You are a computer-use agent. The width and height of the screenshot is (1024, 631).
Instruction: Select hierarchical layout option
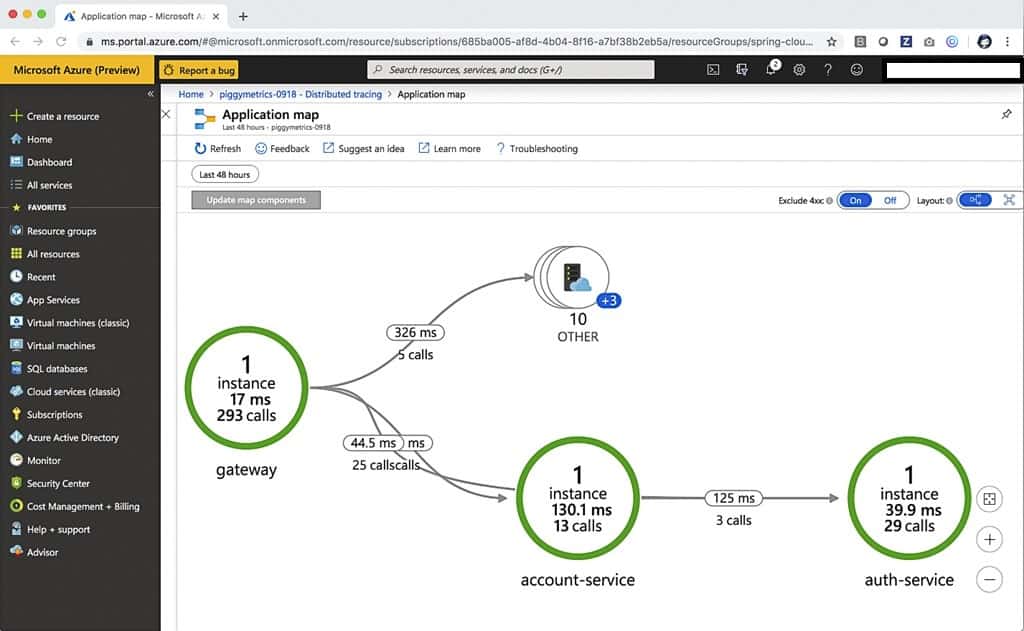(x=976, y=200)
